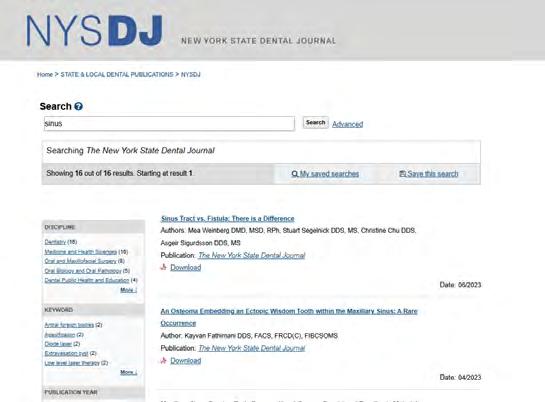Download the 04/2023 osteoma article
545x402 pixels.
186,361
